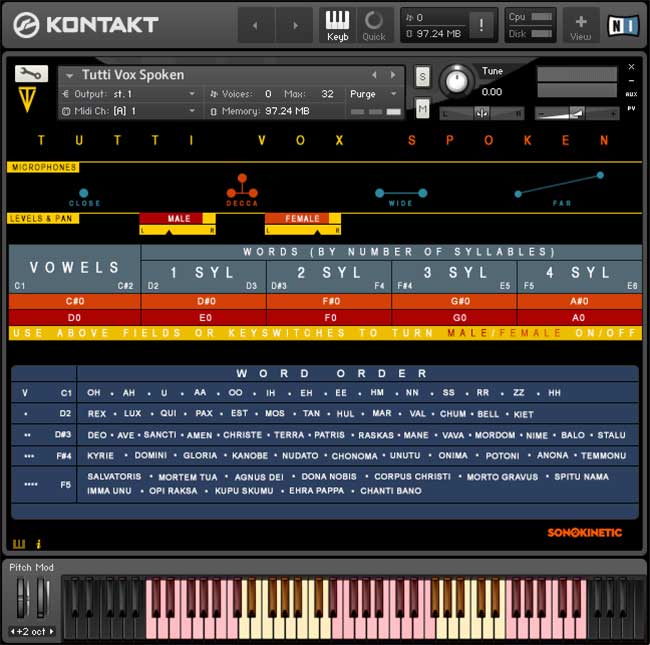Toggle the on-screen Keyboard panel
Screen dimensions: 650x645
pos(337,25)
